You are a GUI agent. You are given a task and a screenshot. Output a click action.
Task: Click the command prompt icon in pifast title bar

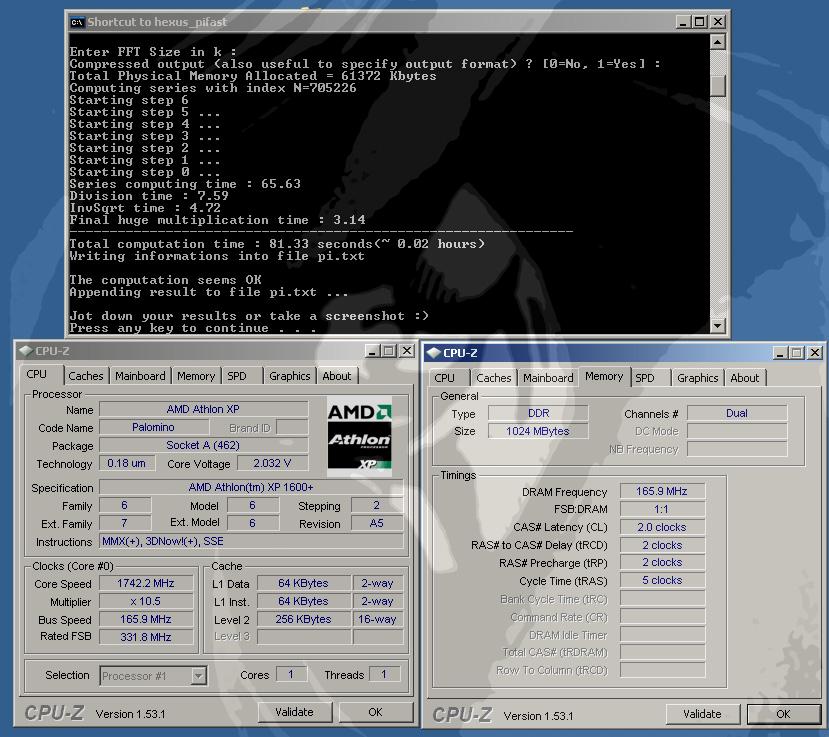tap(77, 22)
